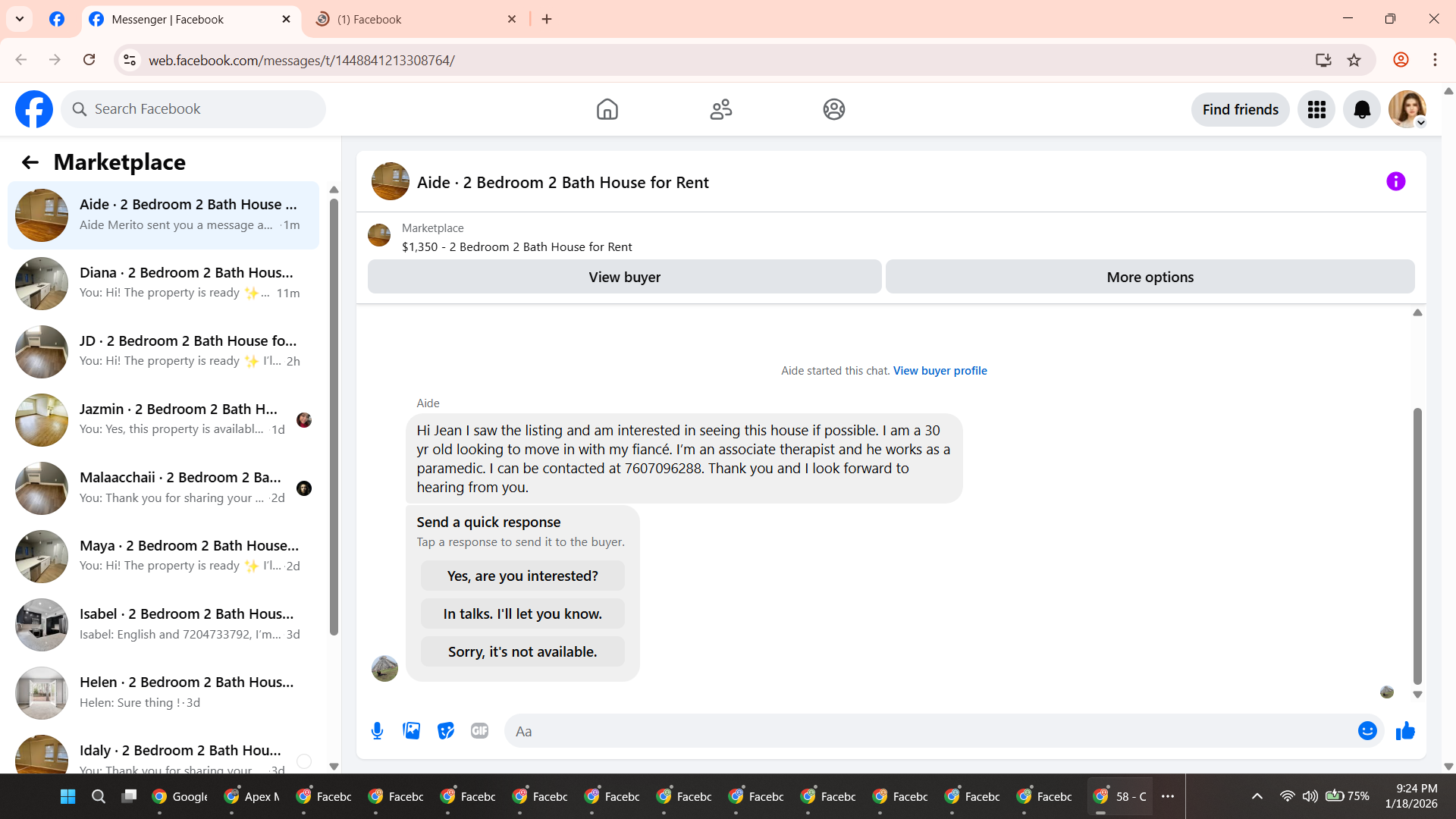Open the emoji picker smiley
The height and width of the screenshot is (819, 1456).
(1367, 731)
